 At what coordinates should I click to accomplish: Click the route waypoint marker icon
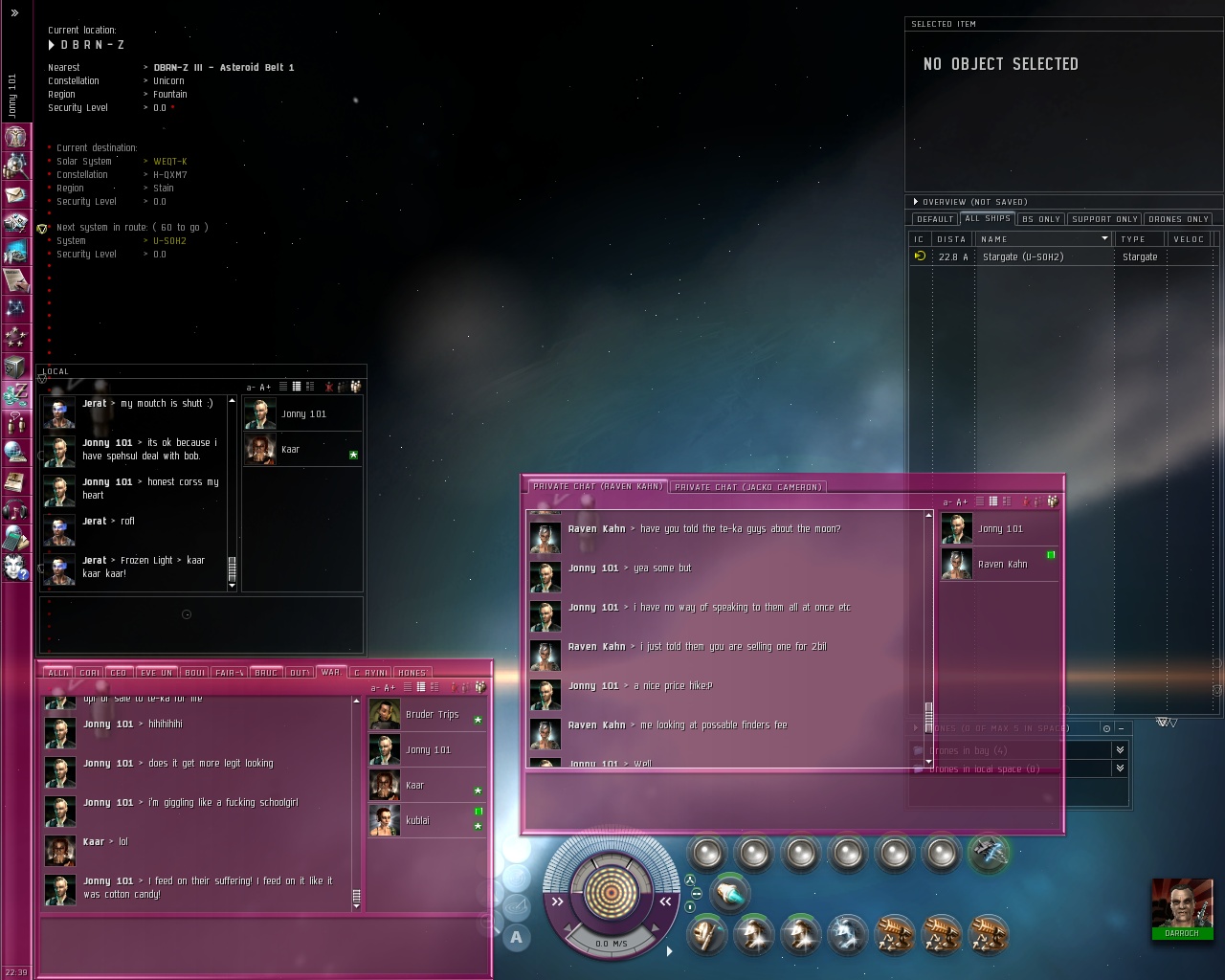tap(42, 229)
